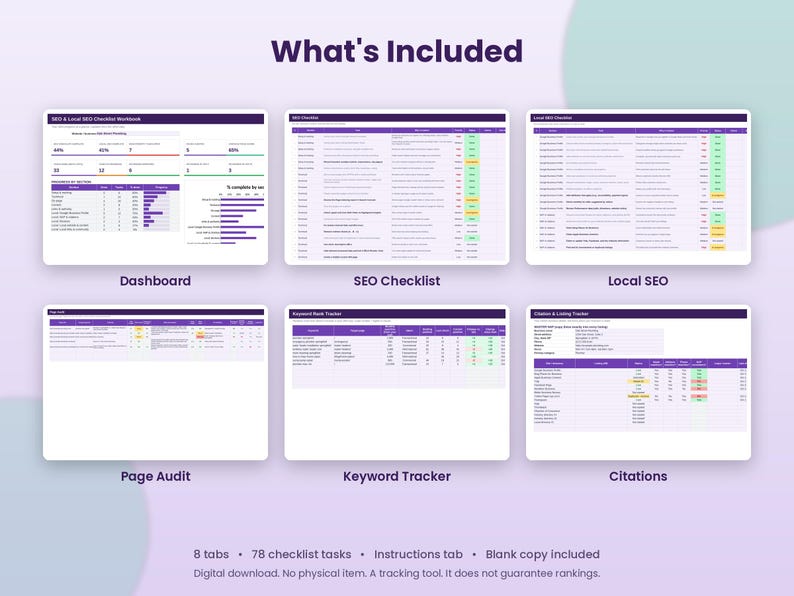The width and height of the screenshot is (794, 596).
Task: Click the 41% value on the Dashboard
Action: click(104, 150)
